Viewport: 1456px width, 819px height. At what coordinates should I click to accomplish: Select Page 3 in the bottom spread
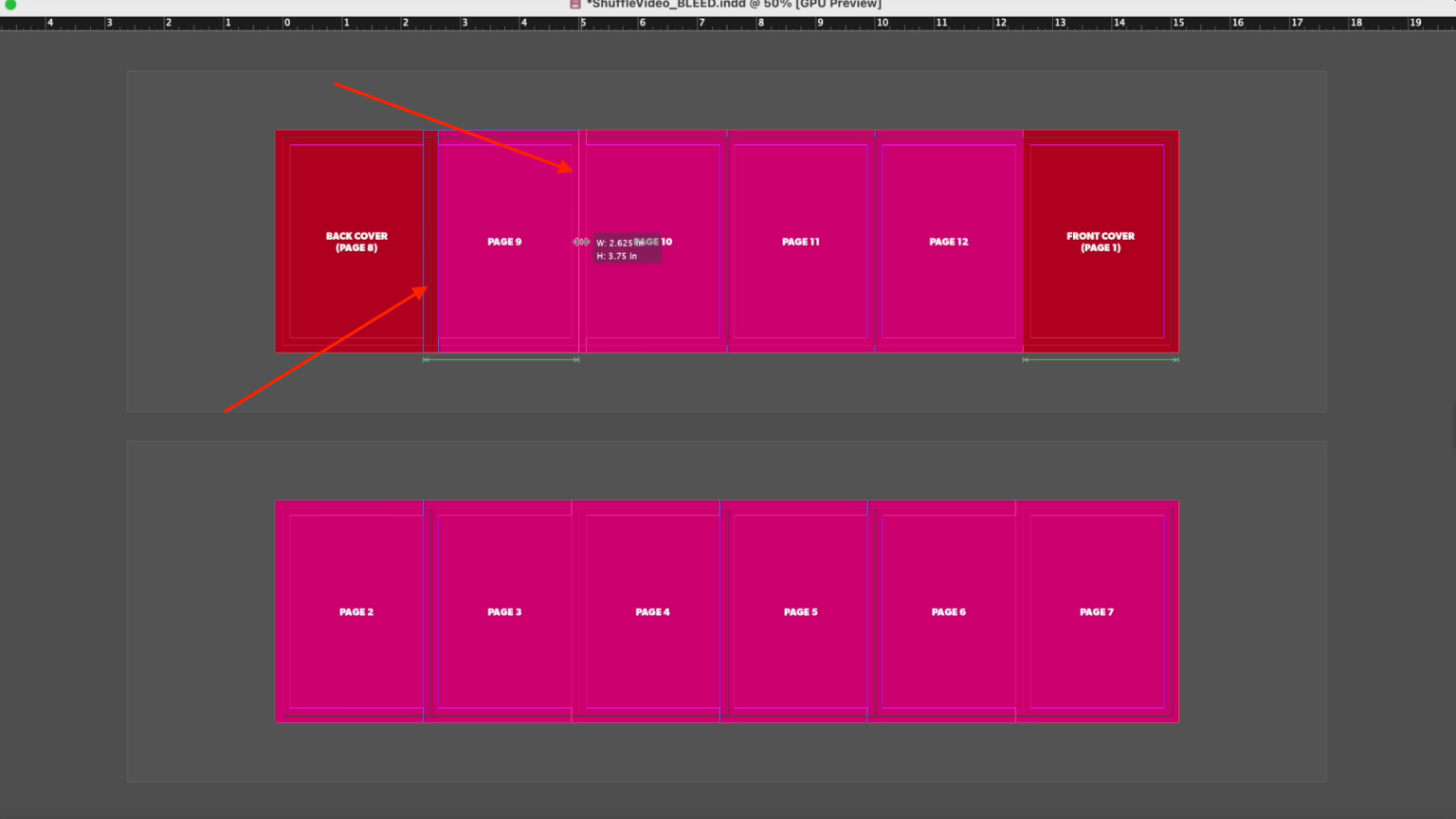pos(503,611)
